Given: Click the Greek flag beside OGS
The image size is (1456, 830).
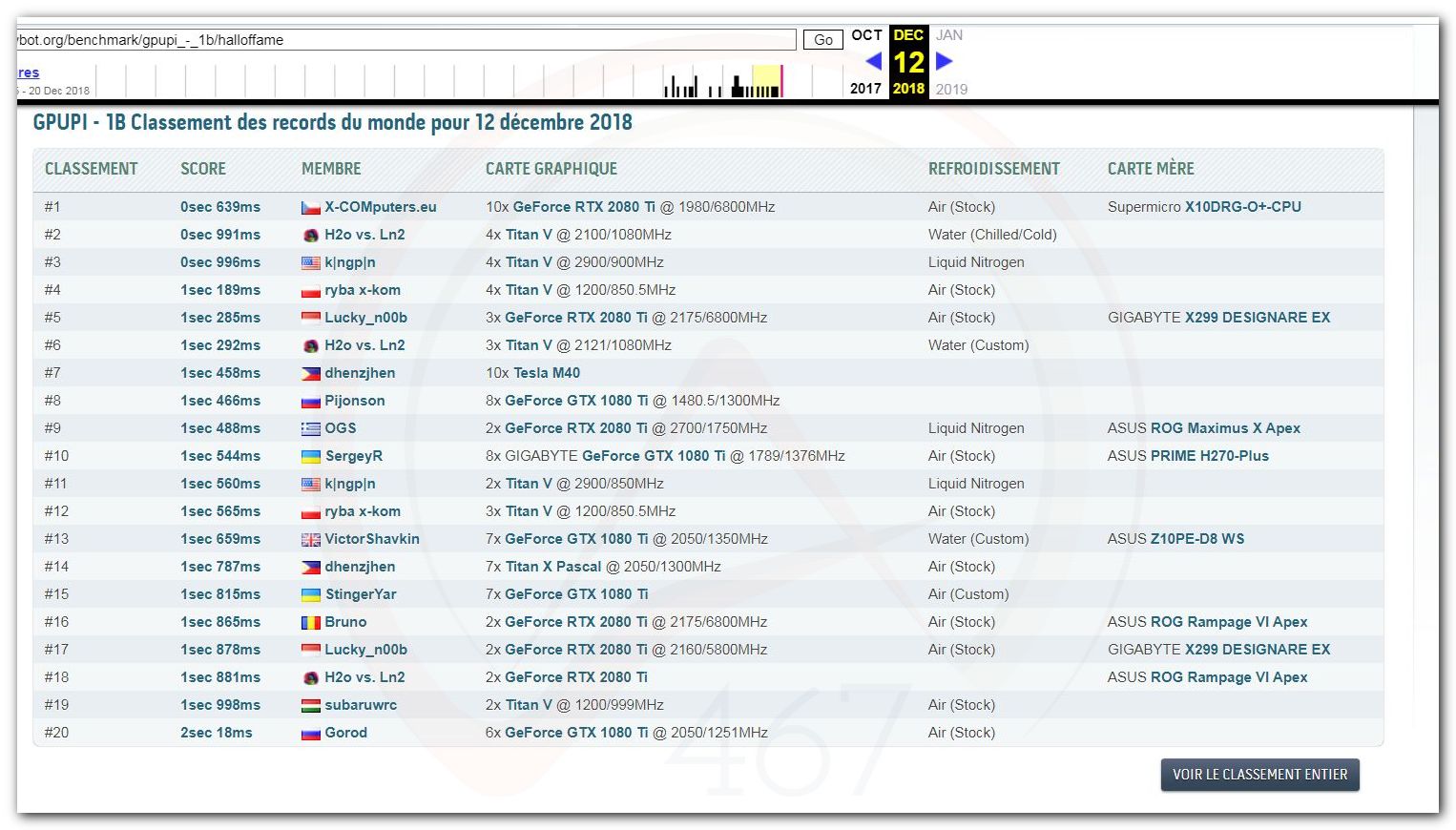Looking at the screenshot, I should click(310, 429).
